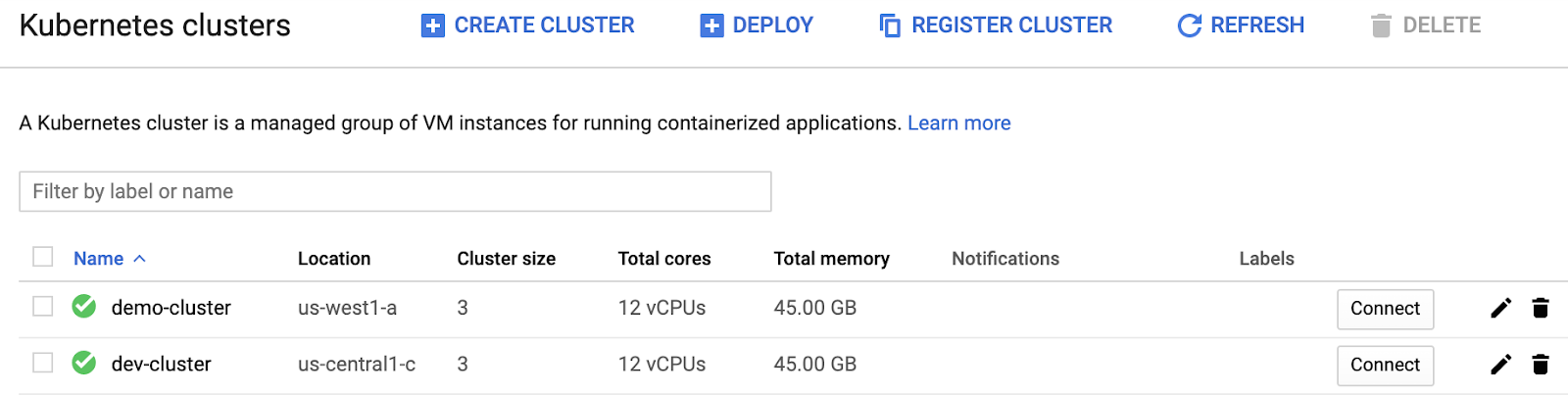Toggle sort arrow next to Name column
The width and height of the screenshot is (1568, 395).
140,259
